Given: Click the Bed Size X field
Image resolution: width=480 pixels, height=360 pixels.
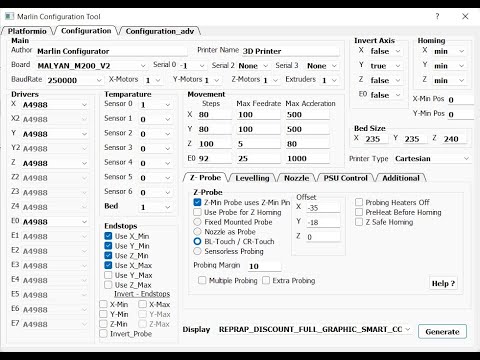Looking at the screenshot, I should (x=376, y=139).
